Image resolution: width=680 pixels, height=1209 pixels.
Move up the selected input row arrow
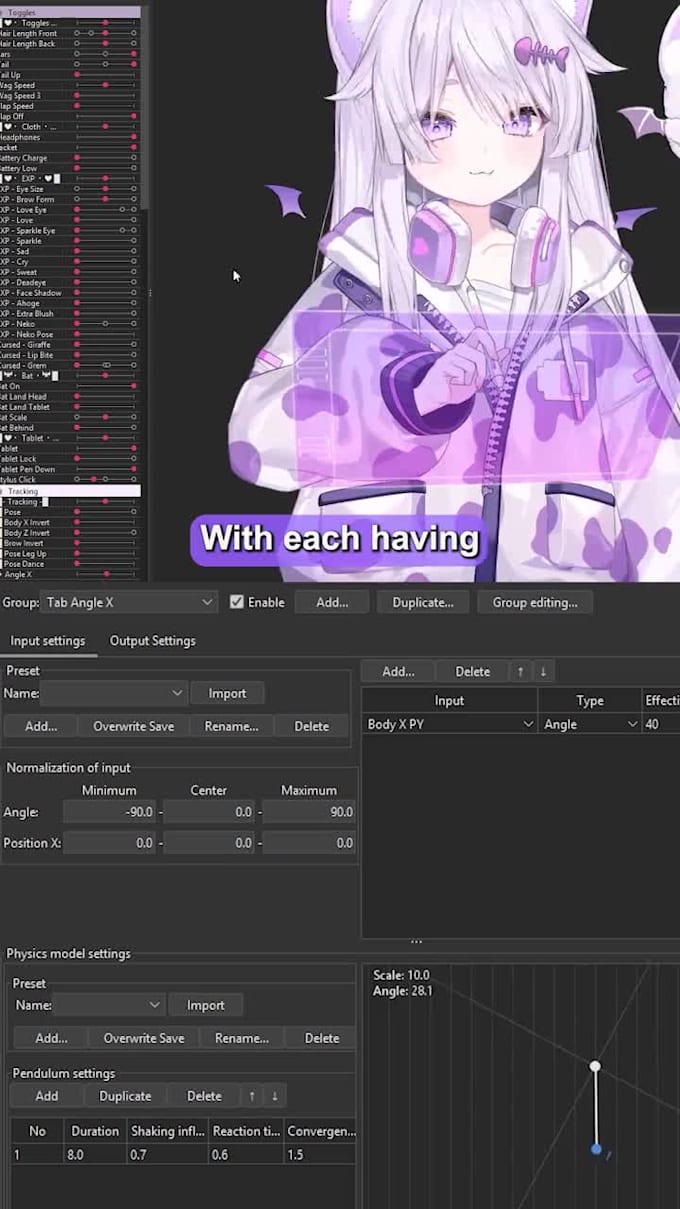pos(520,671)
